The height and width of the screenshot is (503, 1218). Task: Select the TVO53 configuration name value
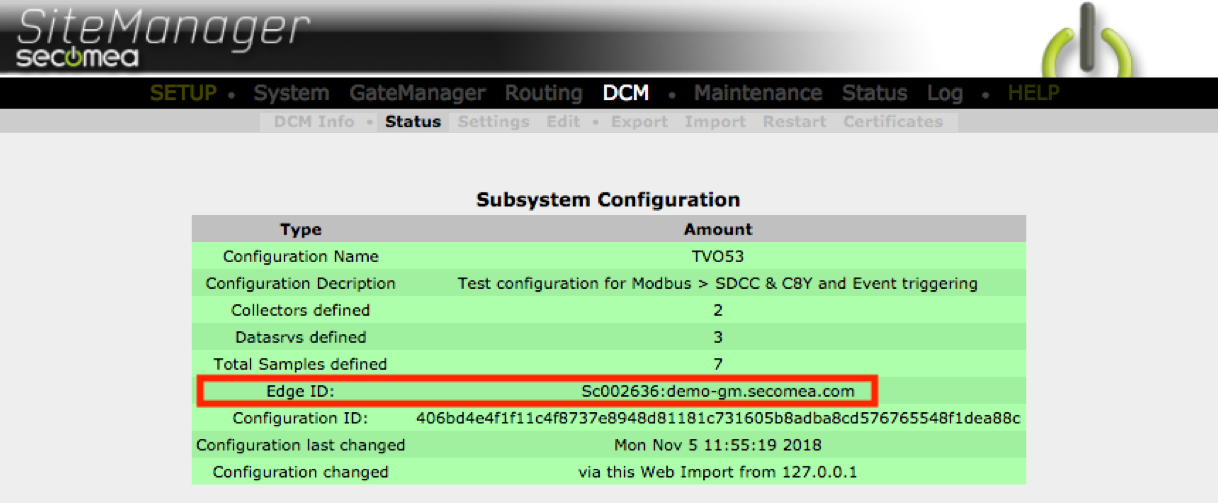point(718,256)
